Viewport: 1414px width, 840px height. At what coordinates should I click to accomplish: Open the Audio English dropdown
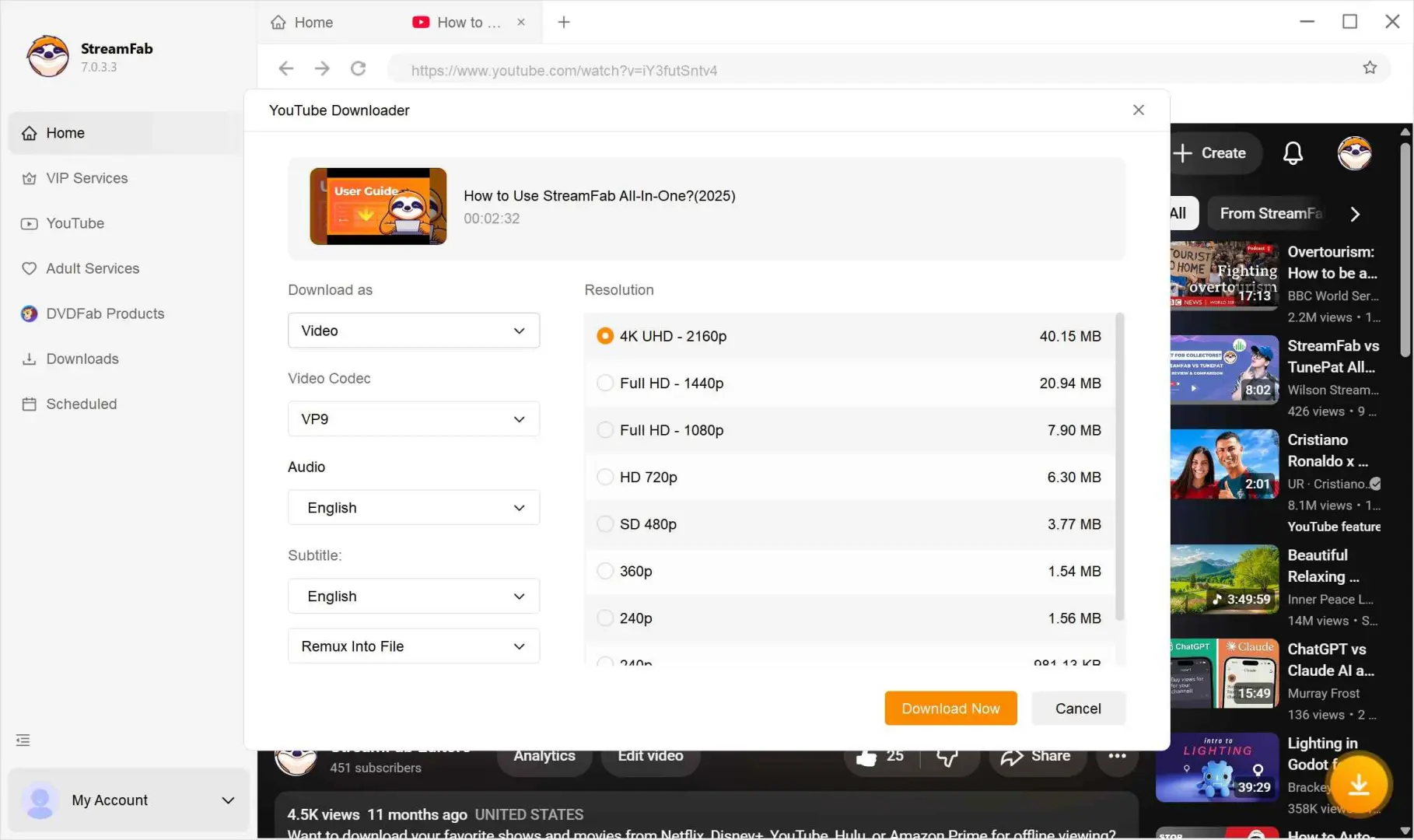[414, 508]
